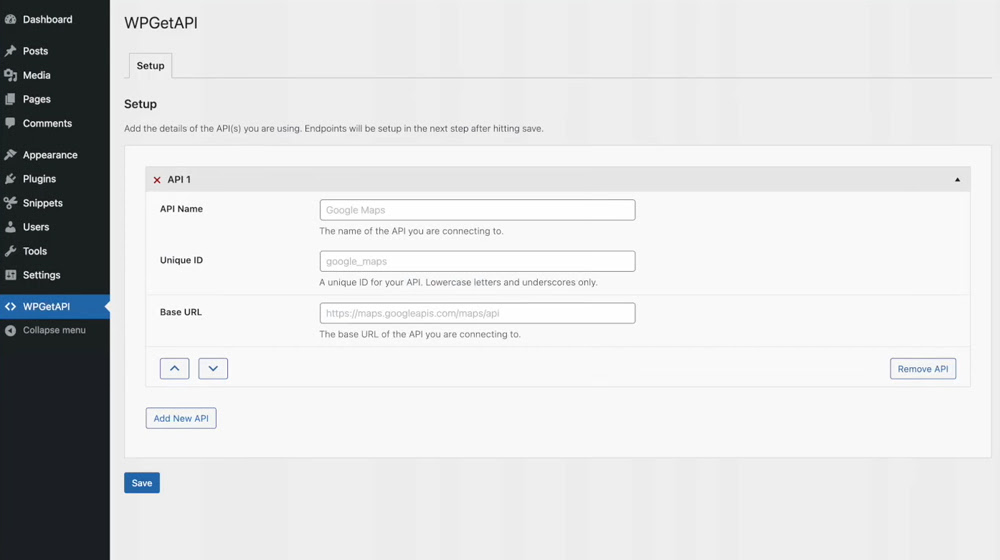Click the Settings sliders icon
Screen dimensions: 1000x560
[x=10, y=275]
